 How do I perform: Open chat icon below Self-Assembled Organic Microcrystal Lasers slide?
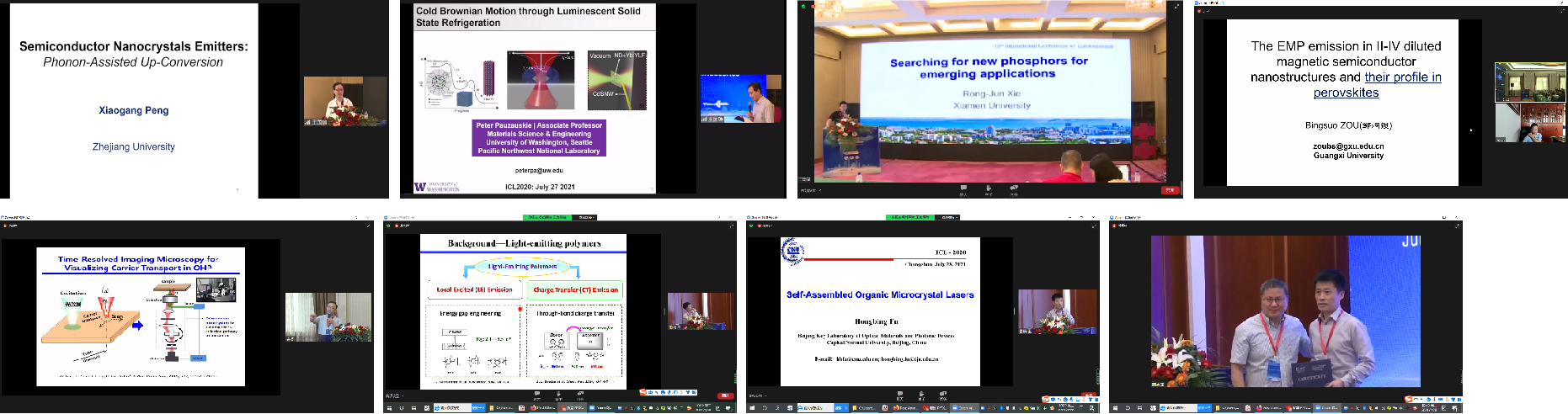(x=900, y=395)
